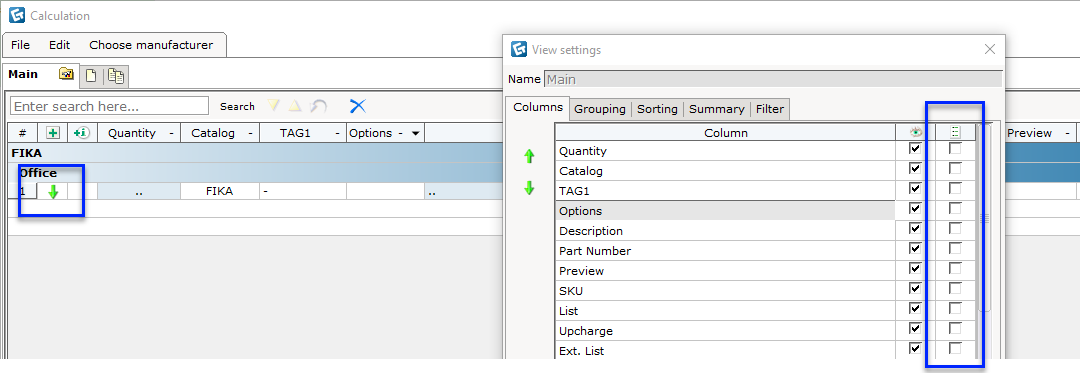Move column down with green down arrow
Screen dimensions: 1080x373
pos(529,188)
